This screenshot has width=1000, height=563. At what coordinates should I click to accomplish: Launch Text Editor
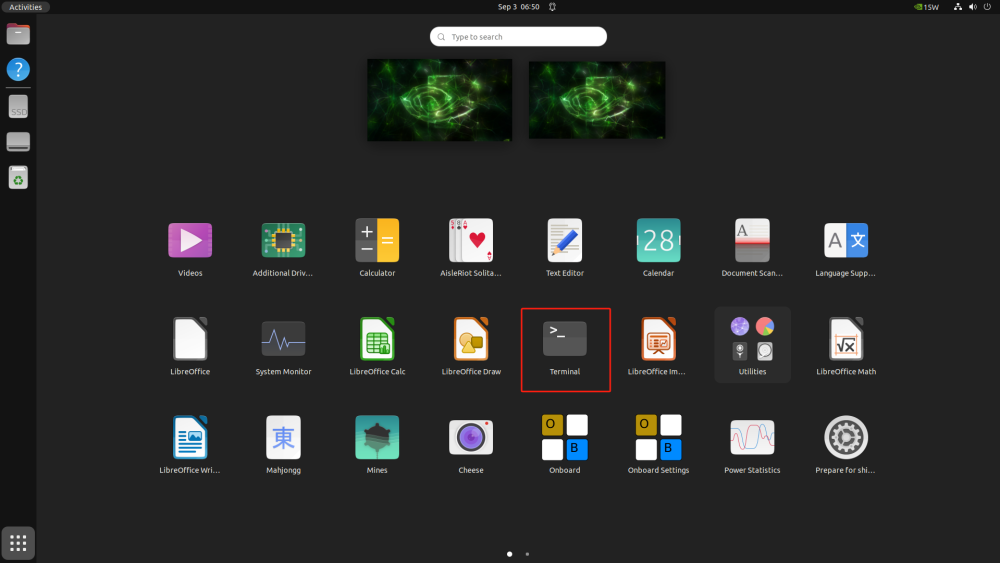[x=565, y=241]
